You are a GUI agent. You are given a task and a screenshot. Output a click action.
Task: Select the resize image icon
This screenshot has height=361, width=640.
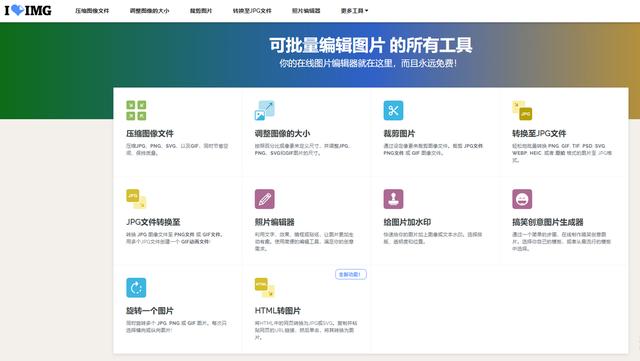(264, 110)
